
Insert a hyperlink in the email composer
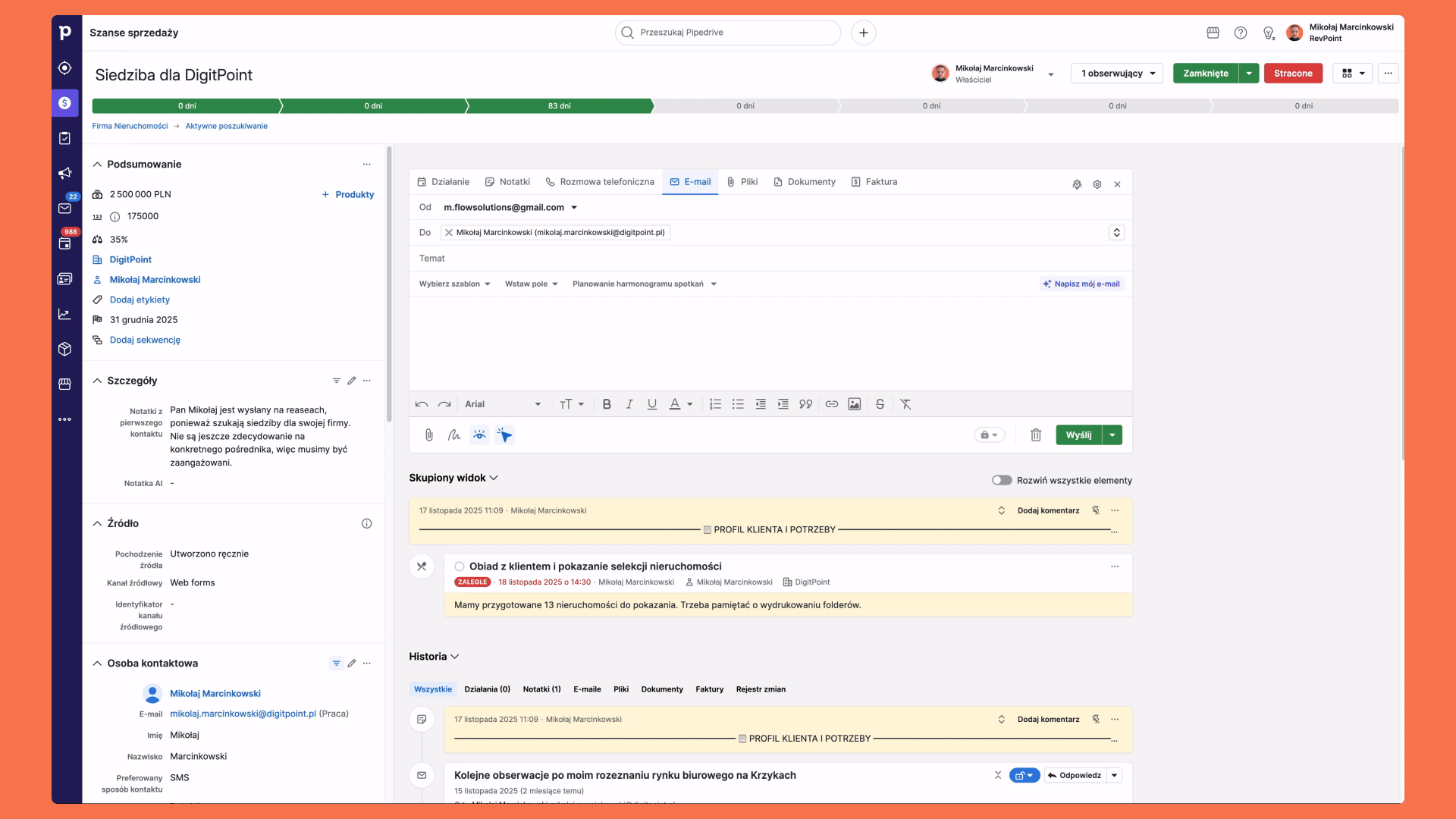pyautogui.click(x=831, y=404)
